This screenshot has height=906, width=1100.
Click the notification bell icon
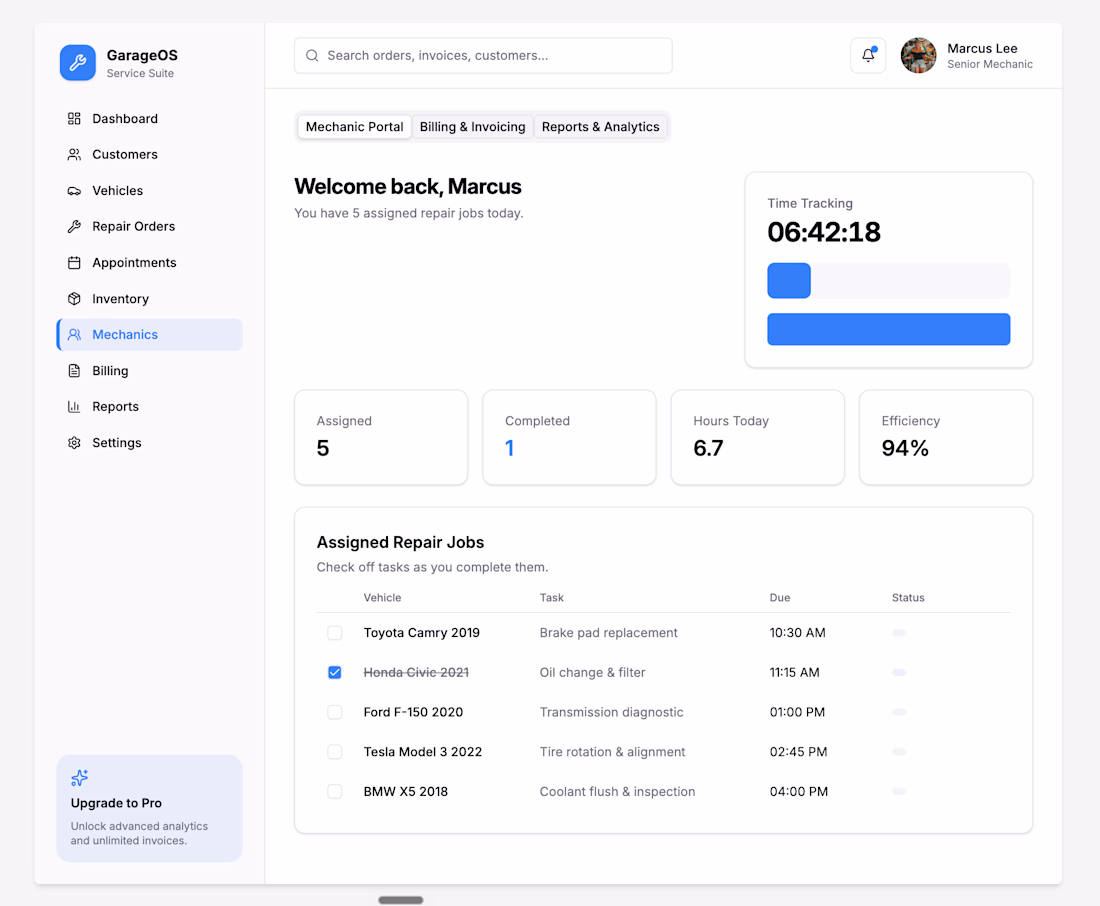tap(868, 55)
